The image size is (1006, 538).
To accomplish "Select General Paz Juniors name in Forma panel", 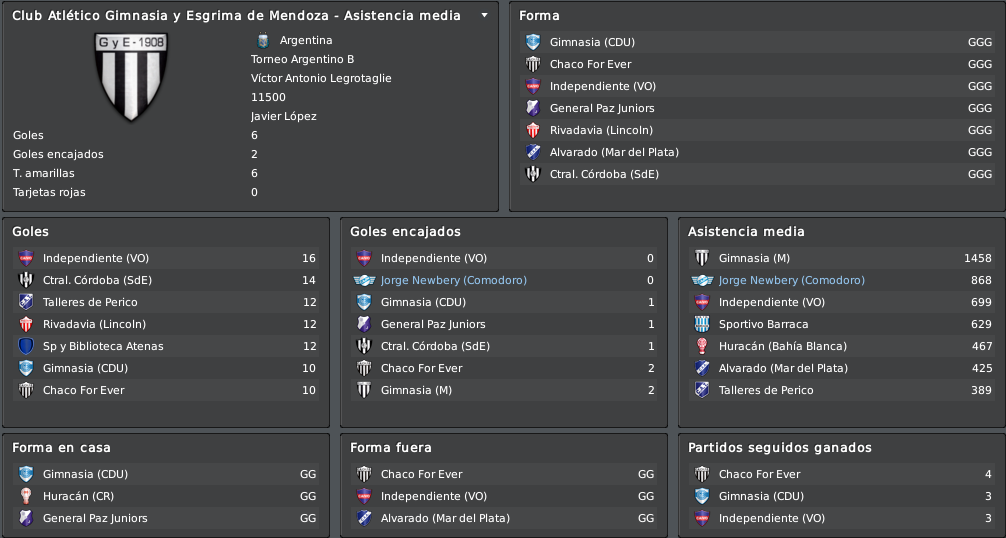I will pos(602,108).
